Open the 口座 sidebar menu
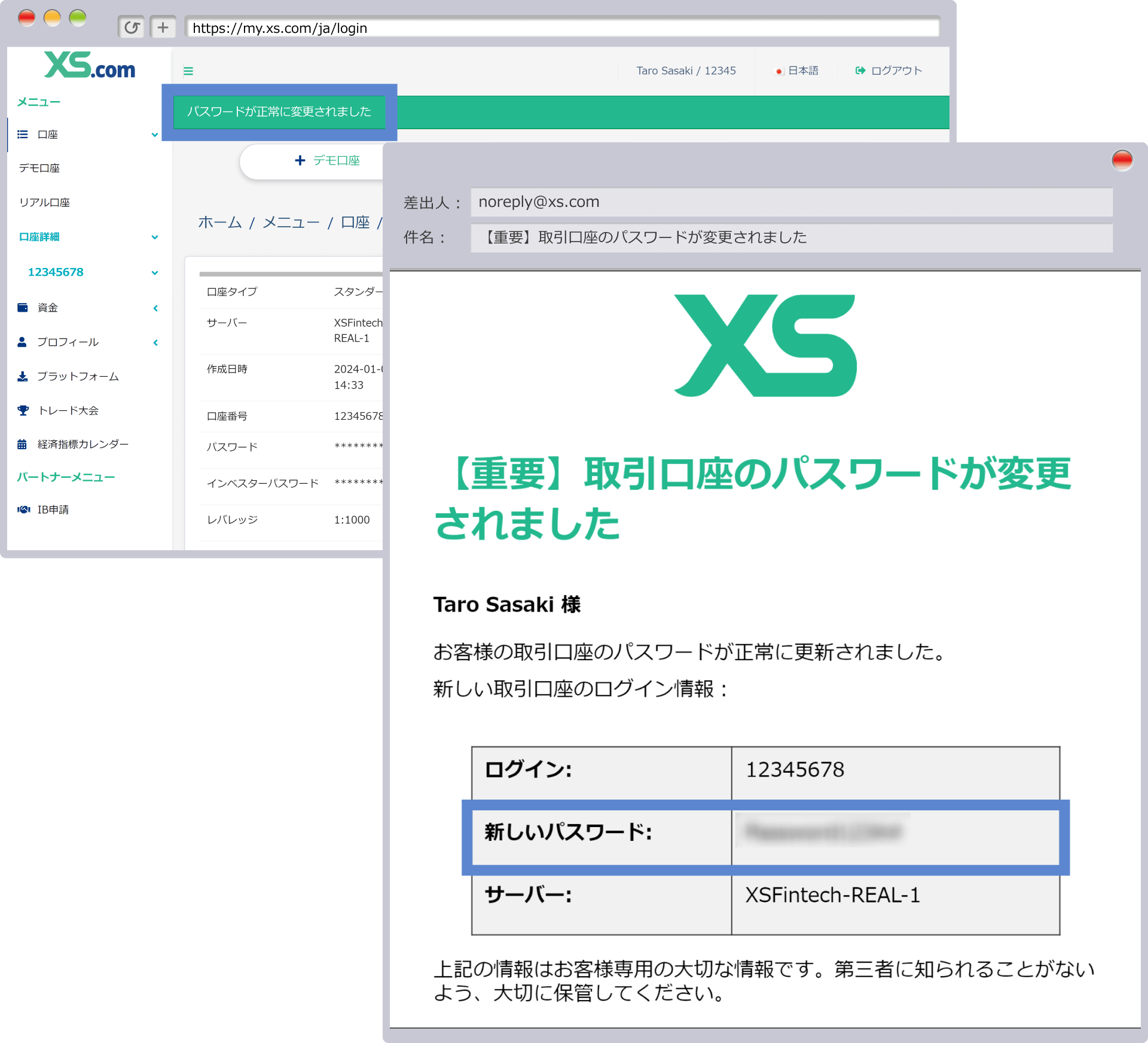1148x1043 pixels. (x=47, y=135)
